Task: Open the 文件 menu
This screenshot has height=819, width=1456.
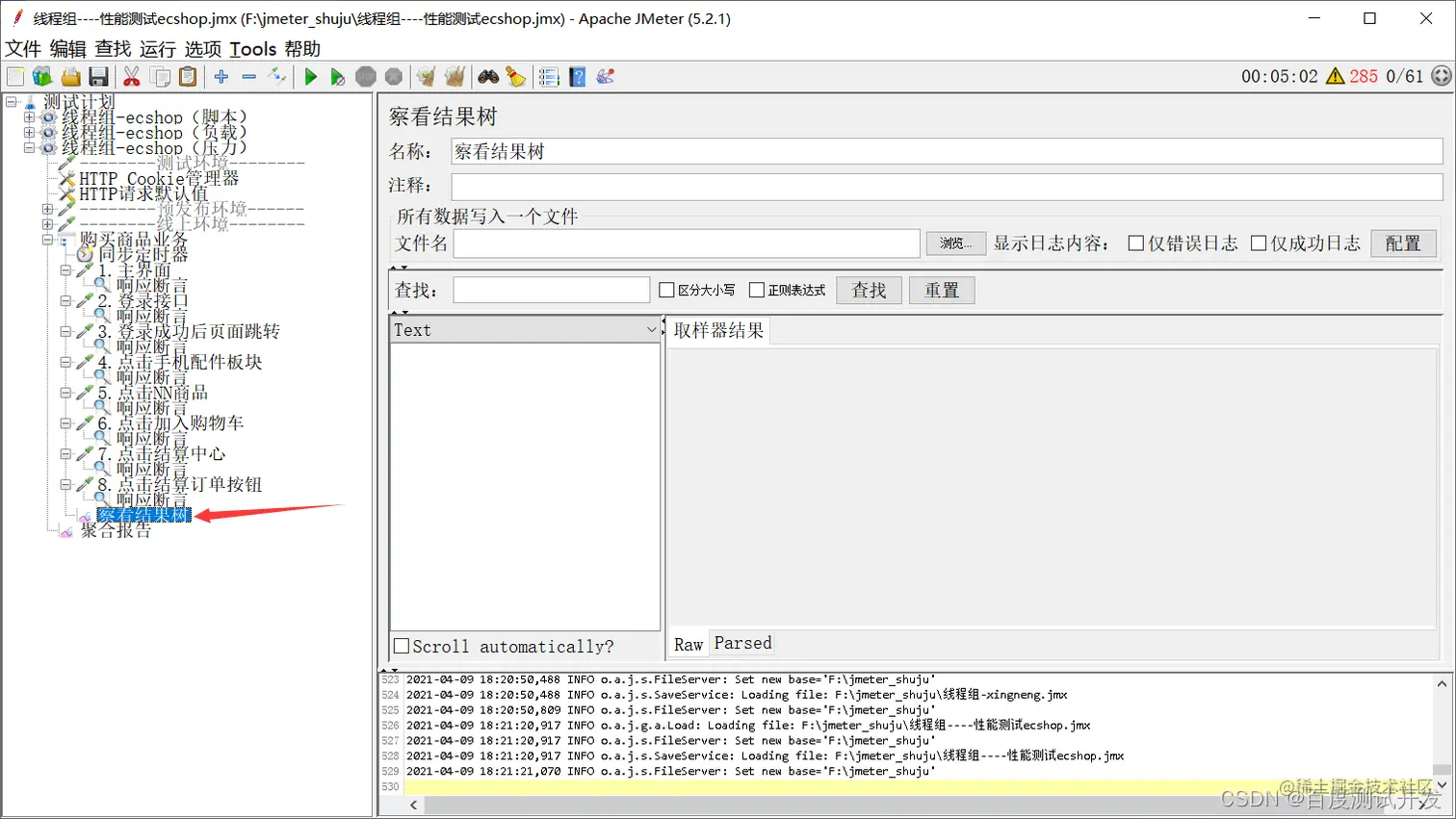Action: click(x=23, y=48)
